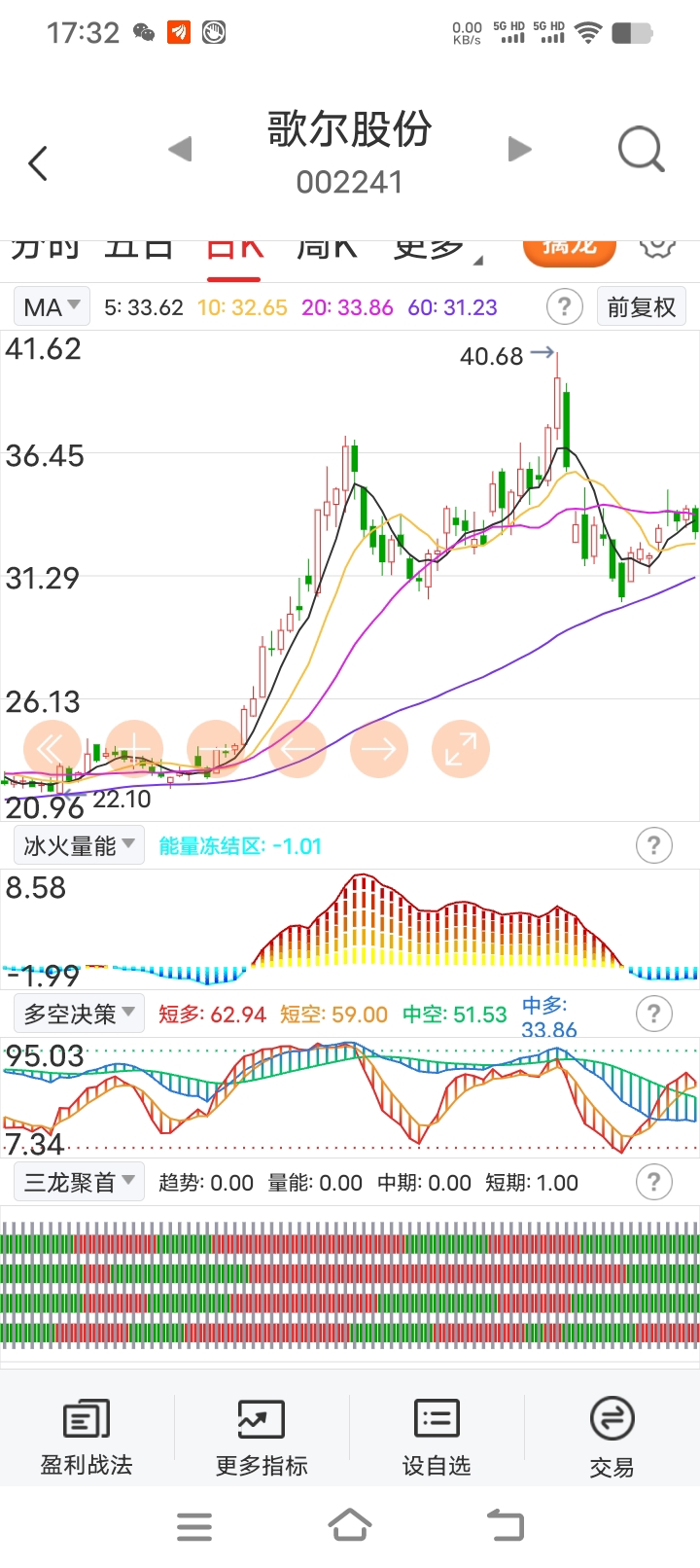Open chart settings gear icon

pos(658,247)
